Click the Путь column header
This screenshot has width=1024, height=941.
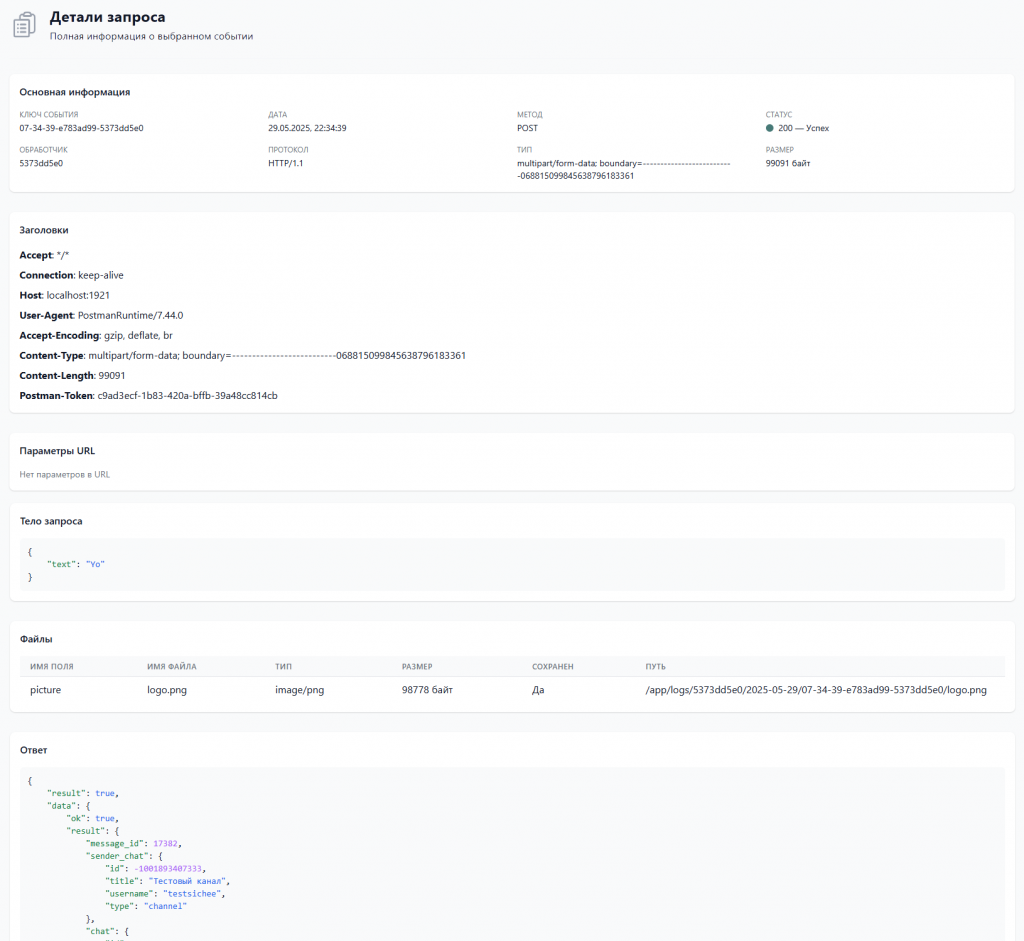(x=655, y=667)
